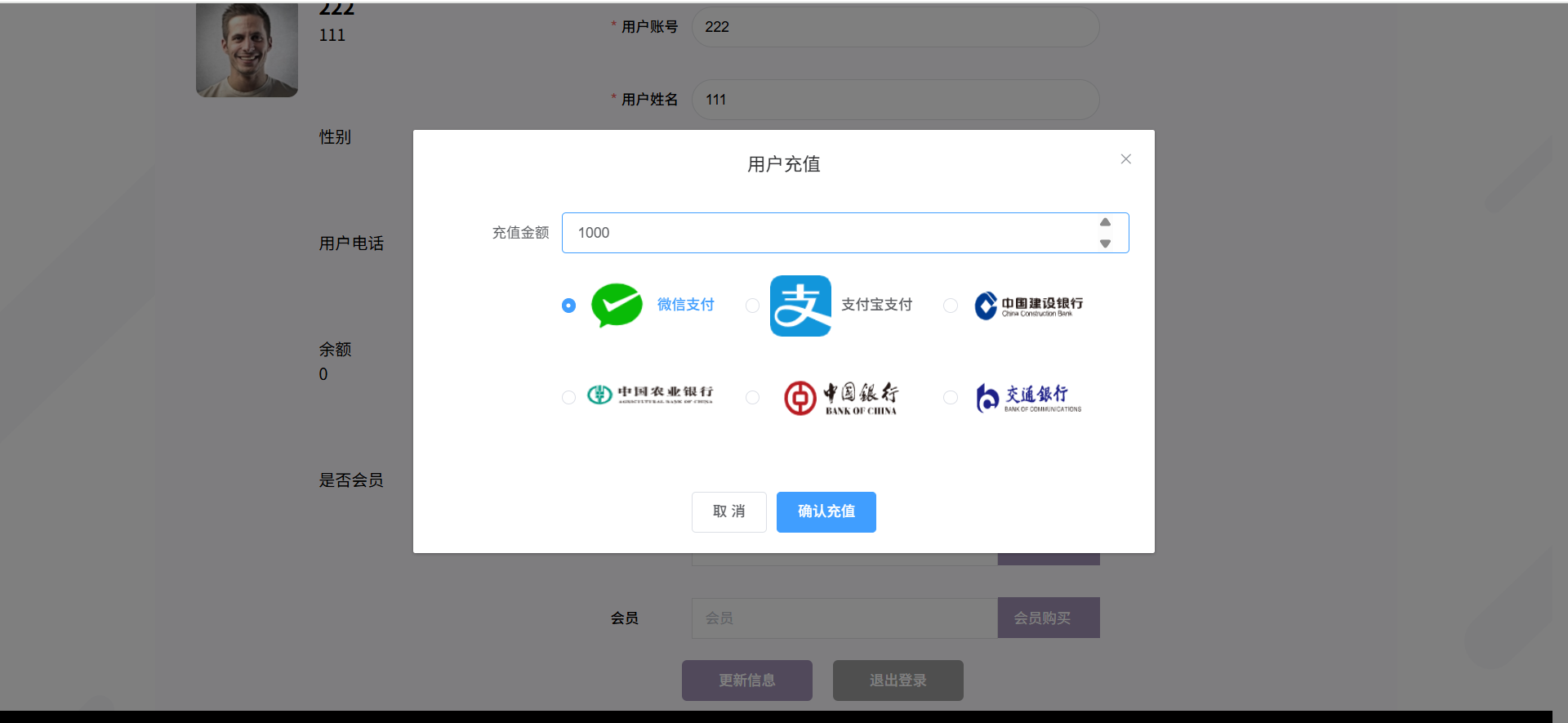Click the 用户电话 label in sidebar
The image size is (1568, 723).
[x=351, y=243]
